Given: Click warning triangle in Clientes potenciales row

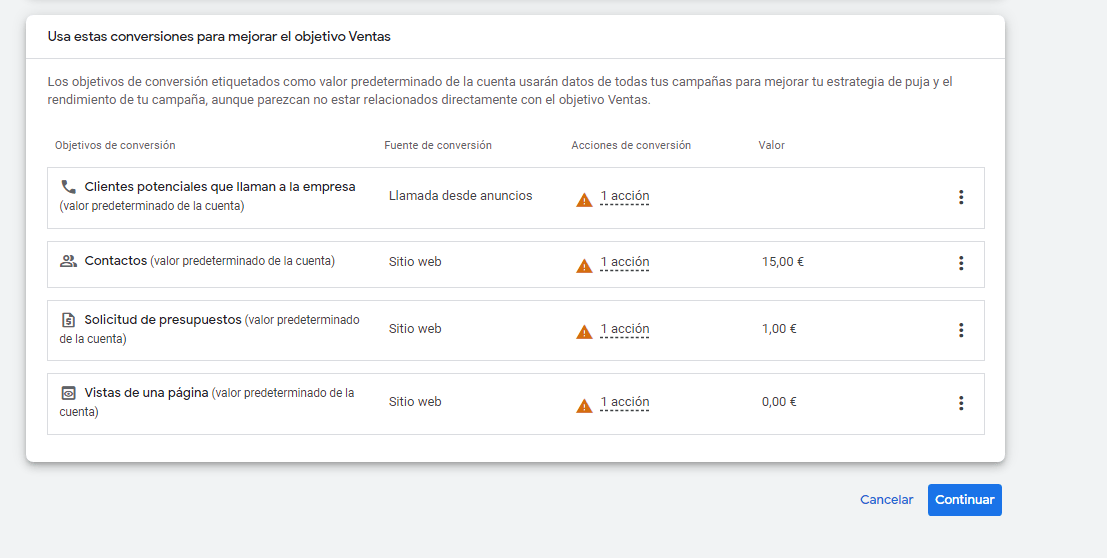Looking at the screenshot, I should click(x=584, y=200).
